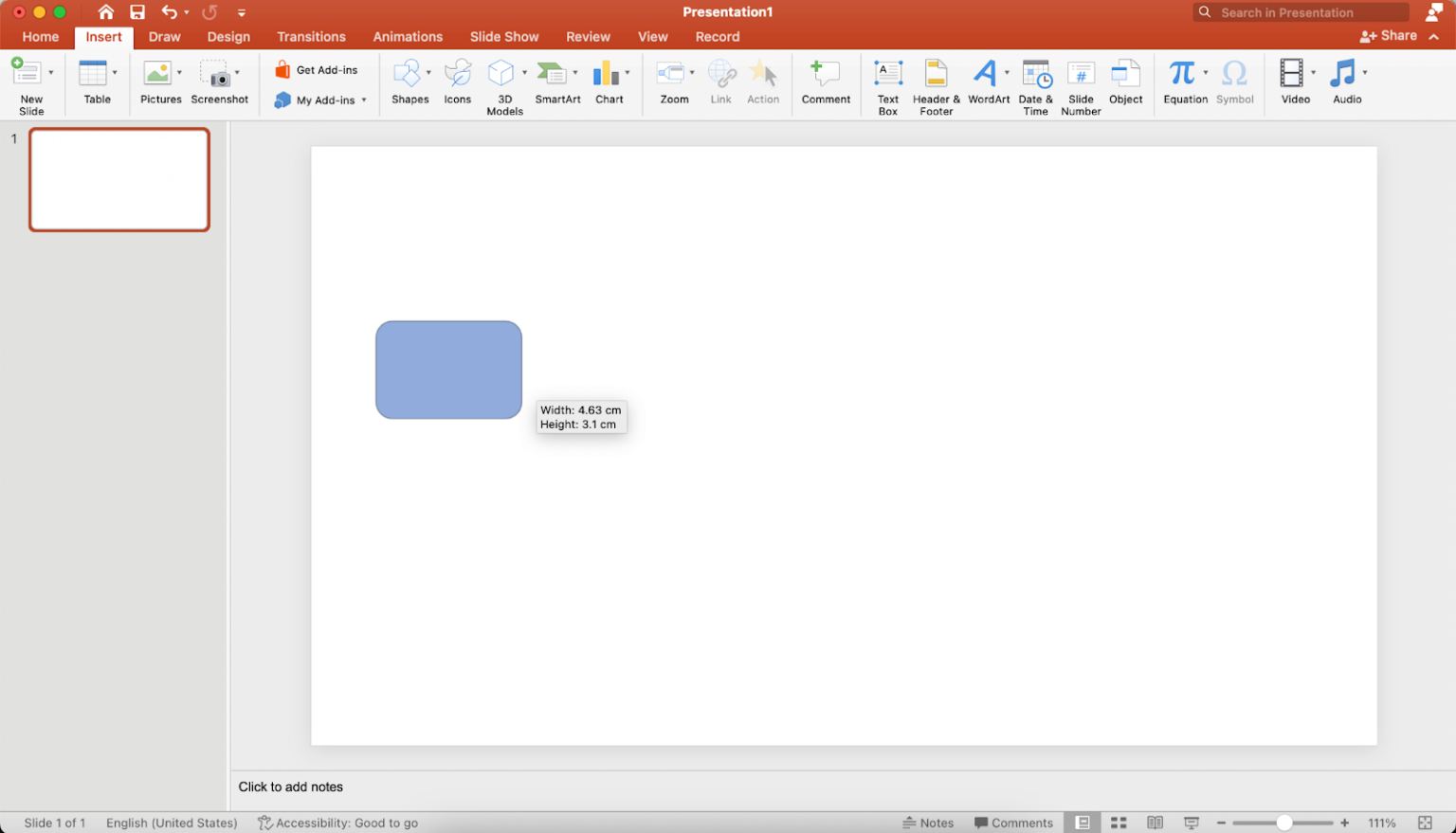
Task: Insert Date & Time
Action: 1036,83
